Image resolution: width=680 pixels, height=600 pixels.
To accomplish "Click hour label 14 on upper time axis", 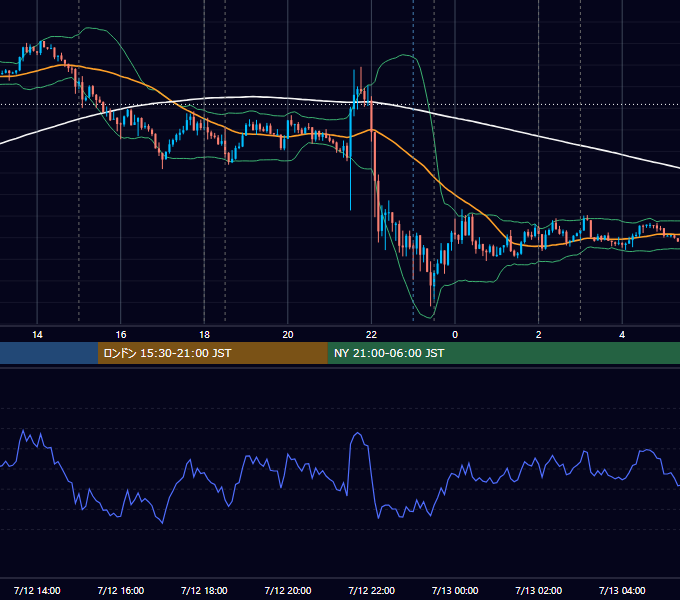I will 37,335.
